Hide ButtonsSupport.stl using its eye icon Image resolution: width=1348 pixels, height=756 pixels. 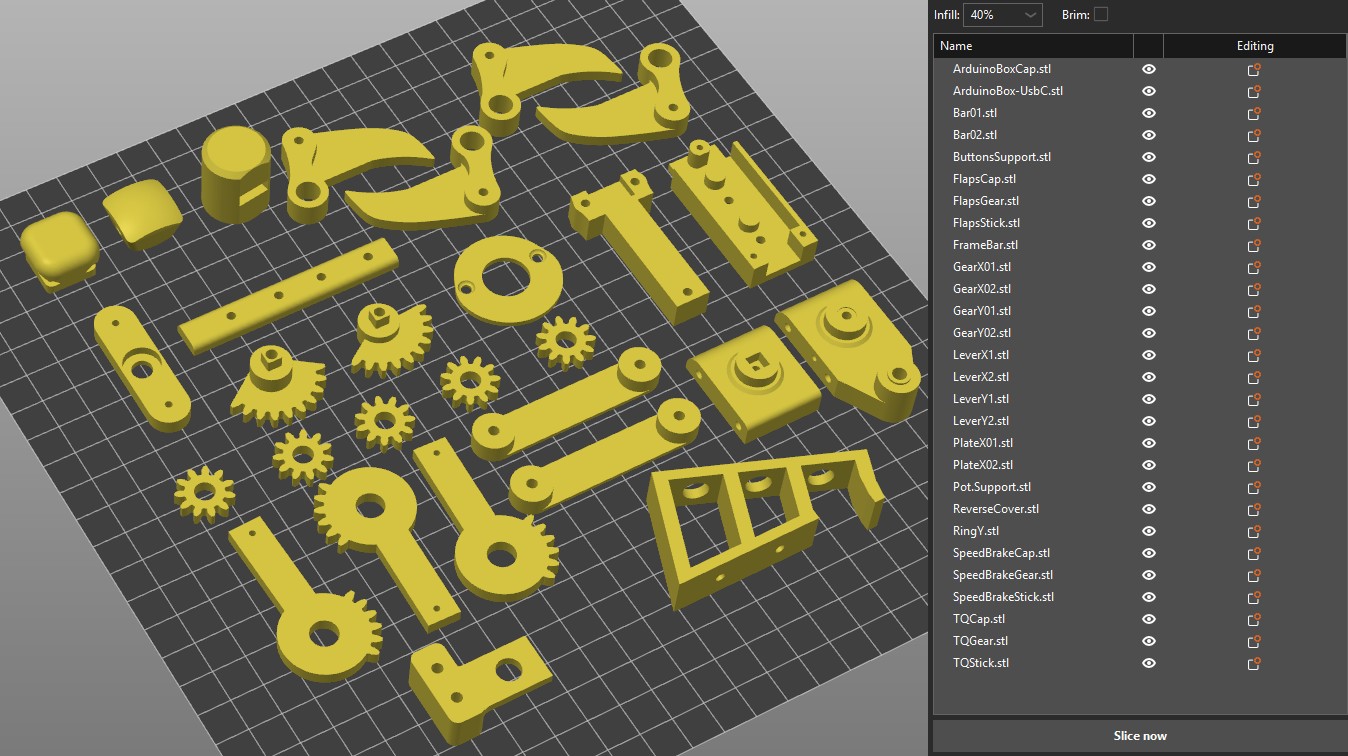(x=1149, y=157)
